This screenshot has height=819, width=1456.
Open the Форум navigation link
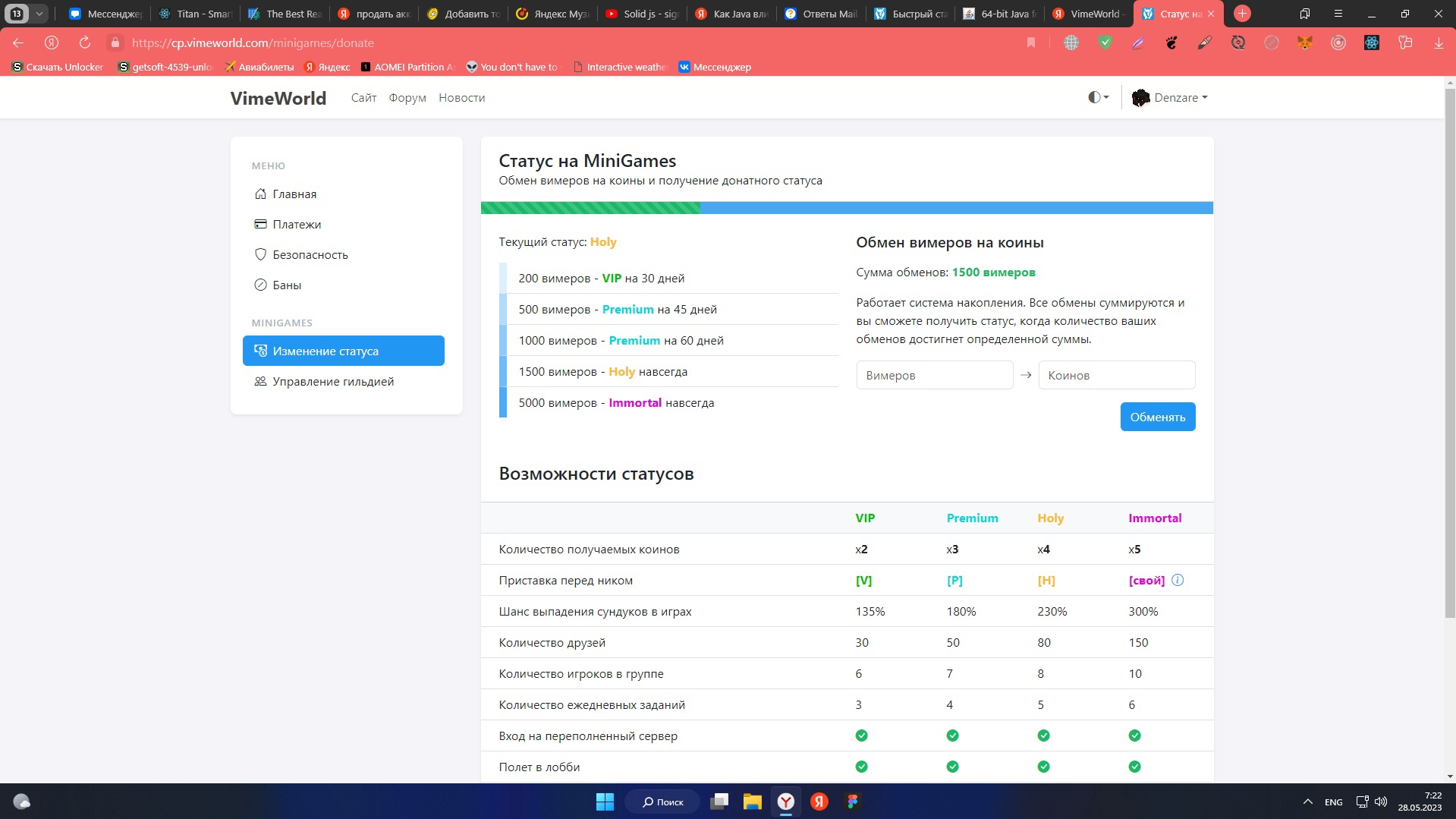pyautogui.click(x=407, y=98)
